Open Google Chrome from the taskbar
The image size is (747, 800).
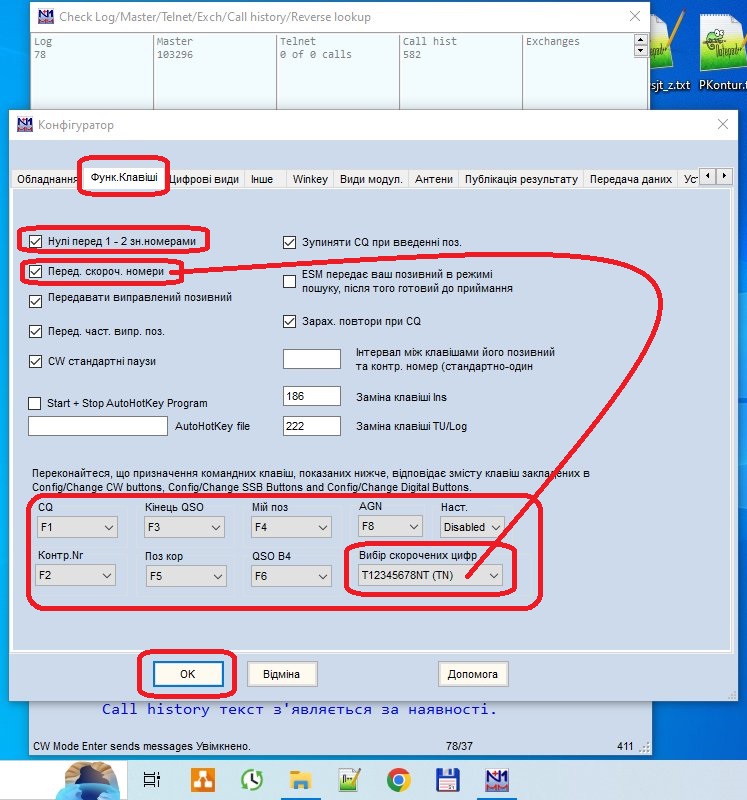tap(399, 779)
